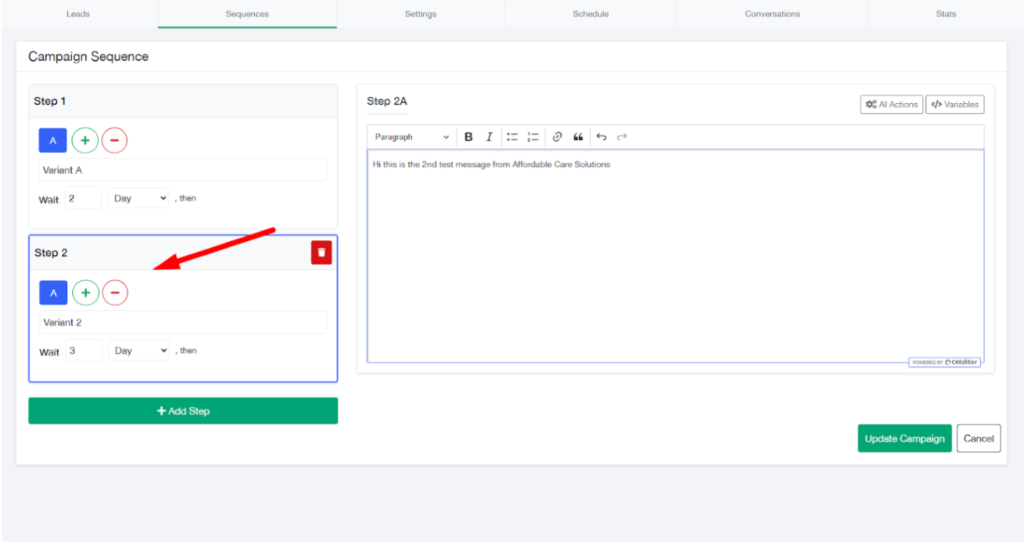Click the Update Campaign button
1024x542 pixels.
point(904,438)
